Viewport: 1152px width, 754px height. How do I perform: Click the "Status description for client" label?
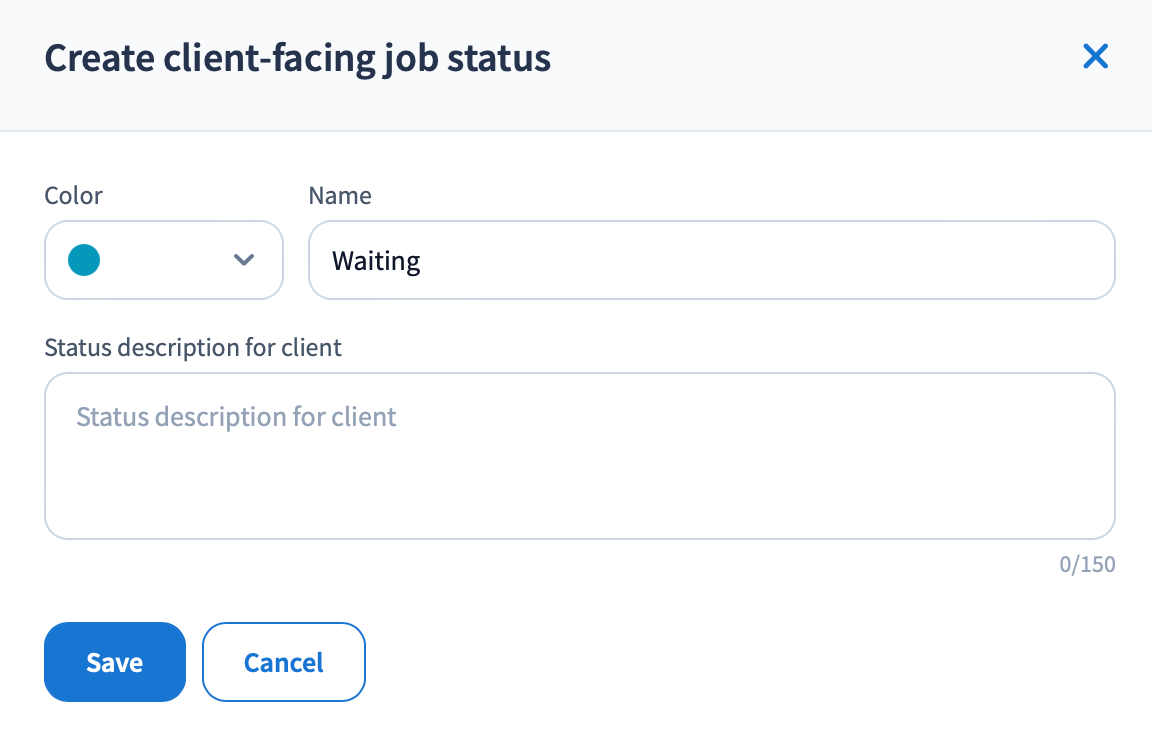coord(193,347)
